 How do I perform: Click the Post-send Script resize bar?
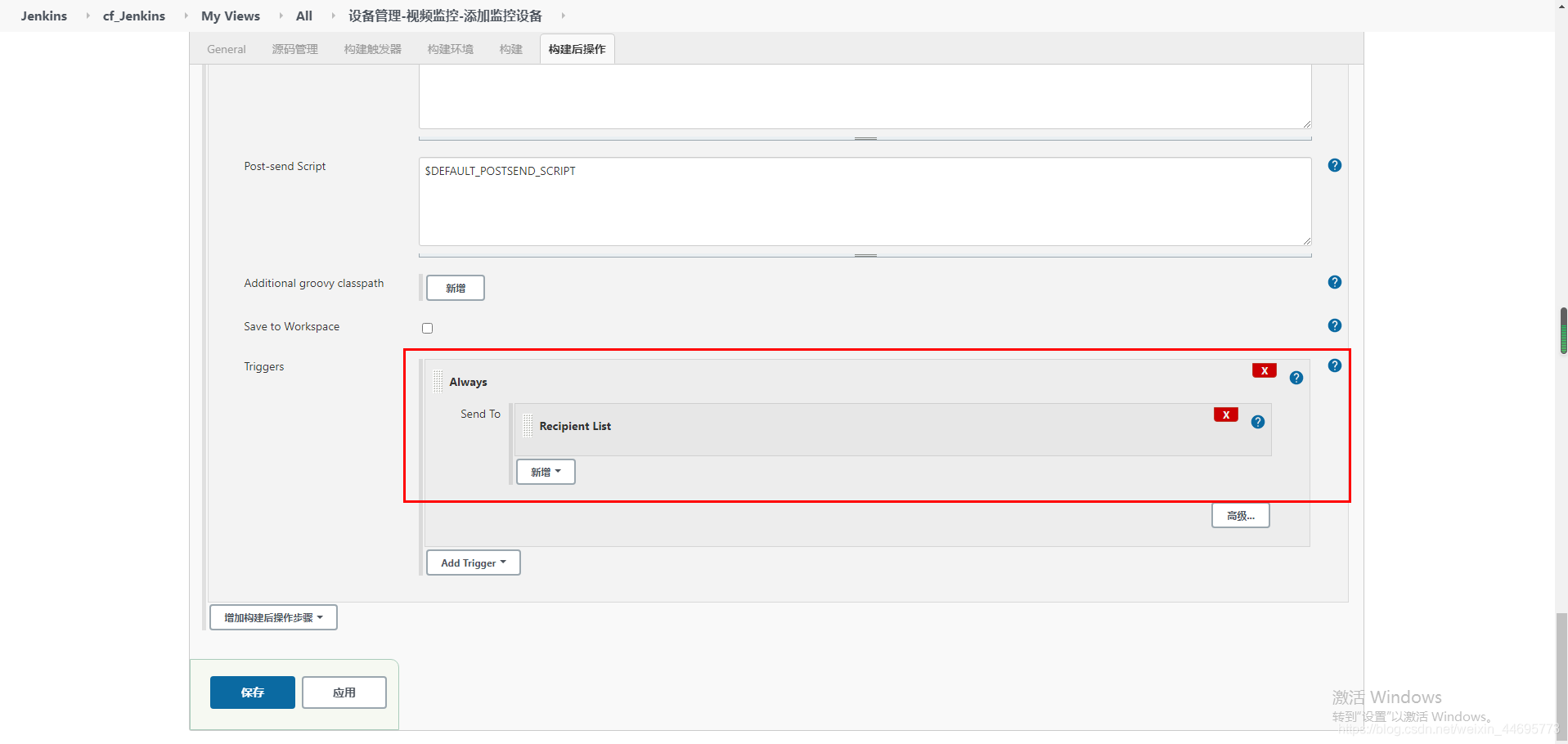(x=865, y=255)
